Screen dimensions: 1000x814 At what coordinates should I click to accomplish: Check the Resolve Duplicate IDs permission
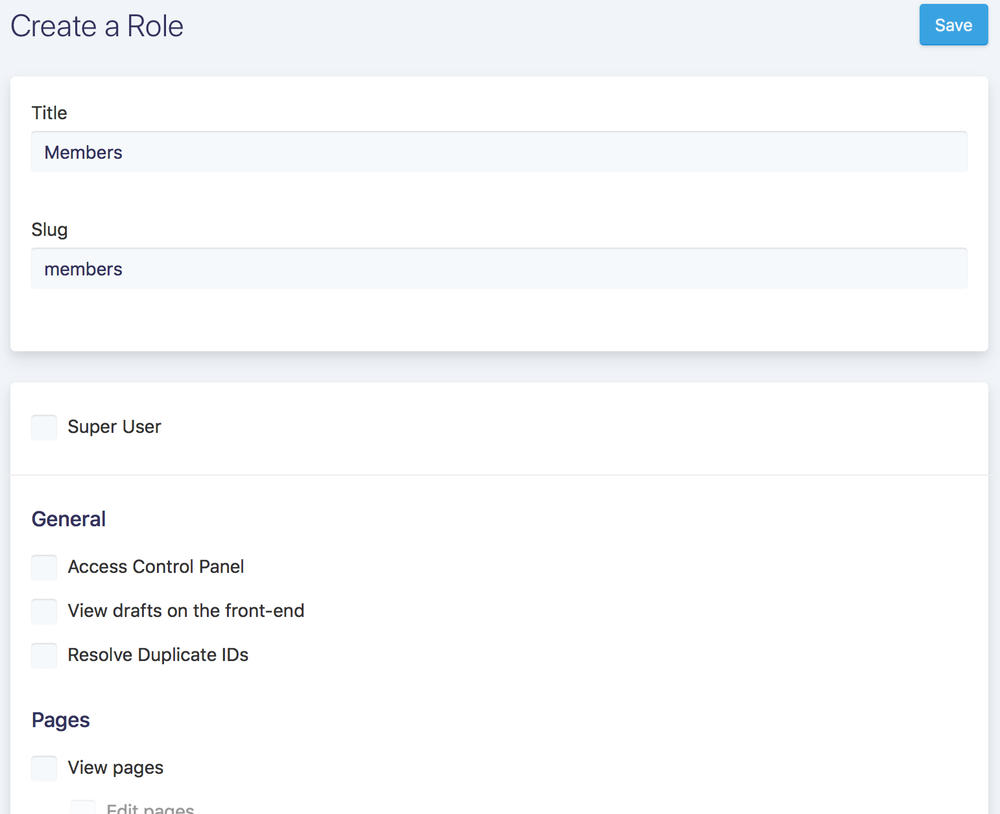[44, 655]
